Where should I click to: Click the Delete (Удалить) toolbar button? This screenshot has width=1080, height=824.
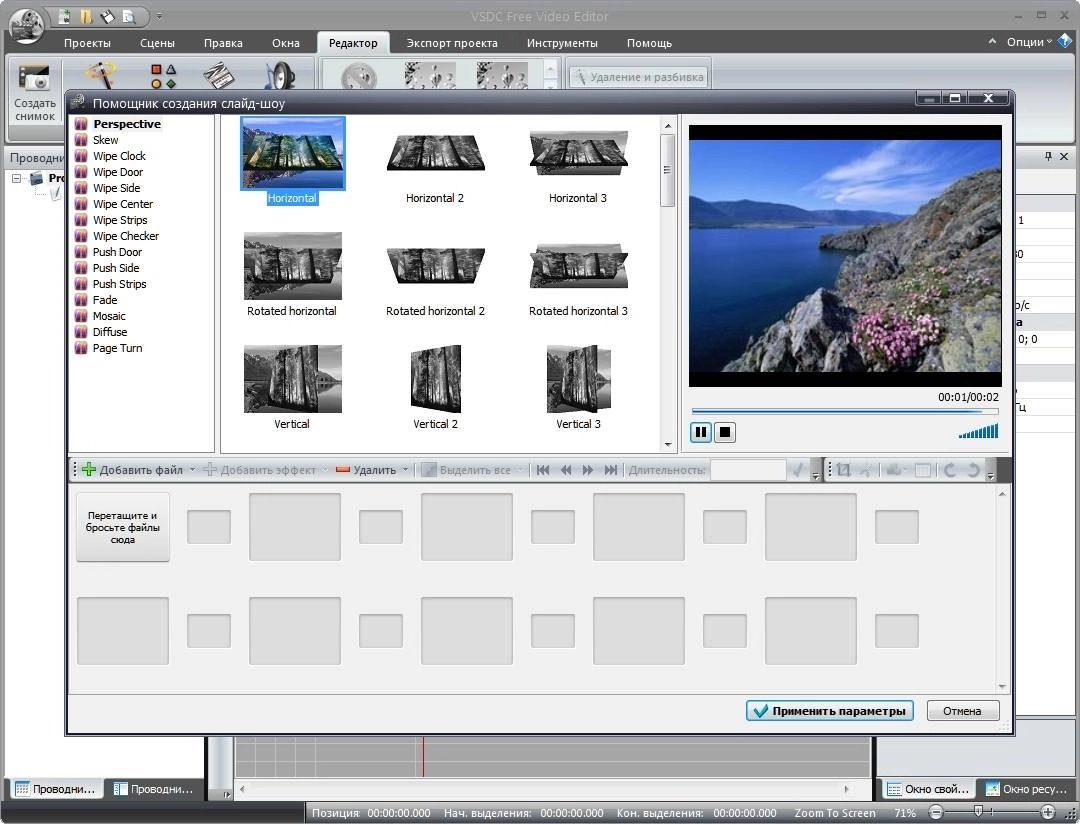tap(366, 470)
